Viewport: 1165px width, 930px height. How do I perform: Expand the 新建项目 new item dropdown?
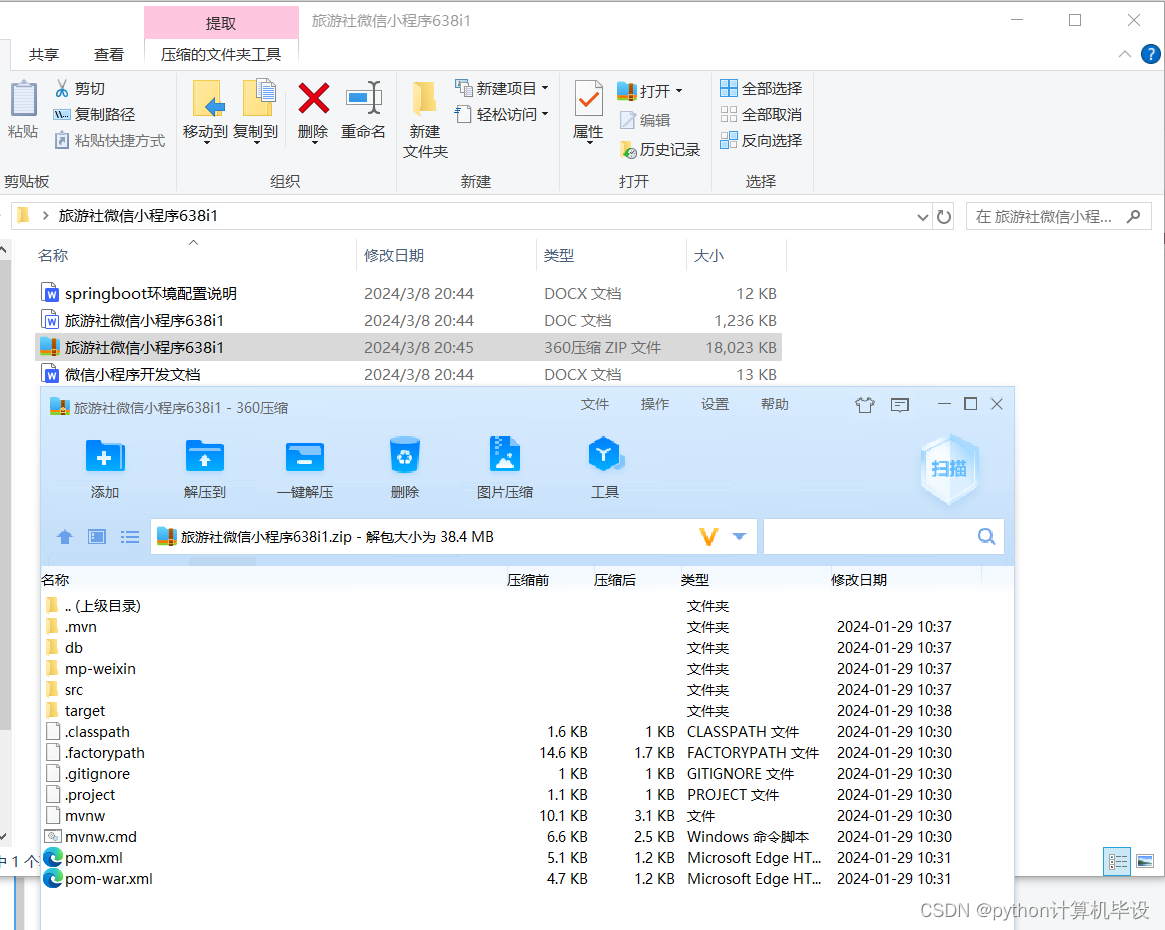click(x=545, y=88)
